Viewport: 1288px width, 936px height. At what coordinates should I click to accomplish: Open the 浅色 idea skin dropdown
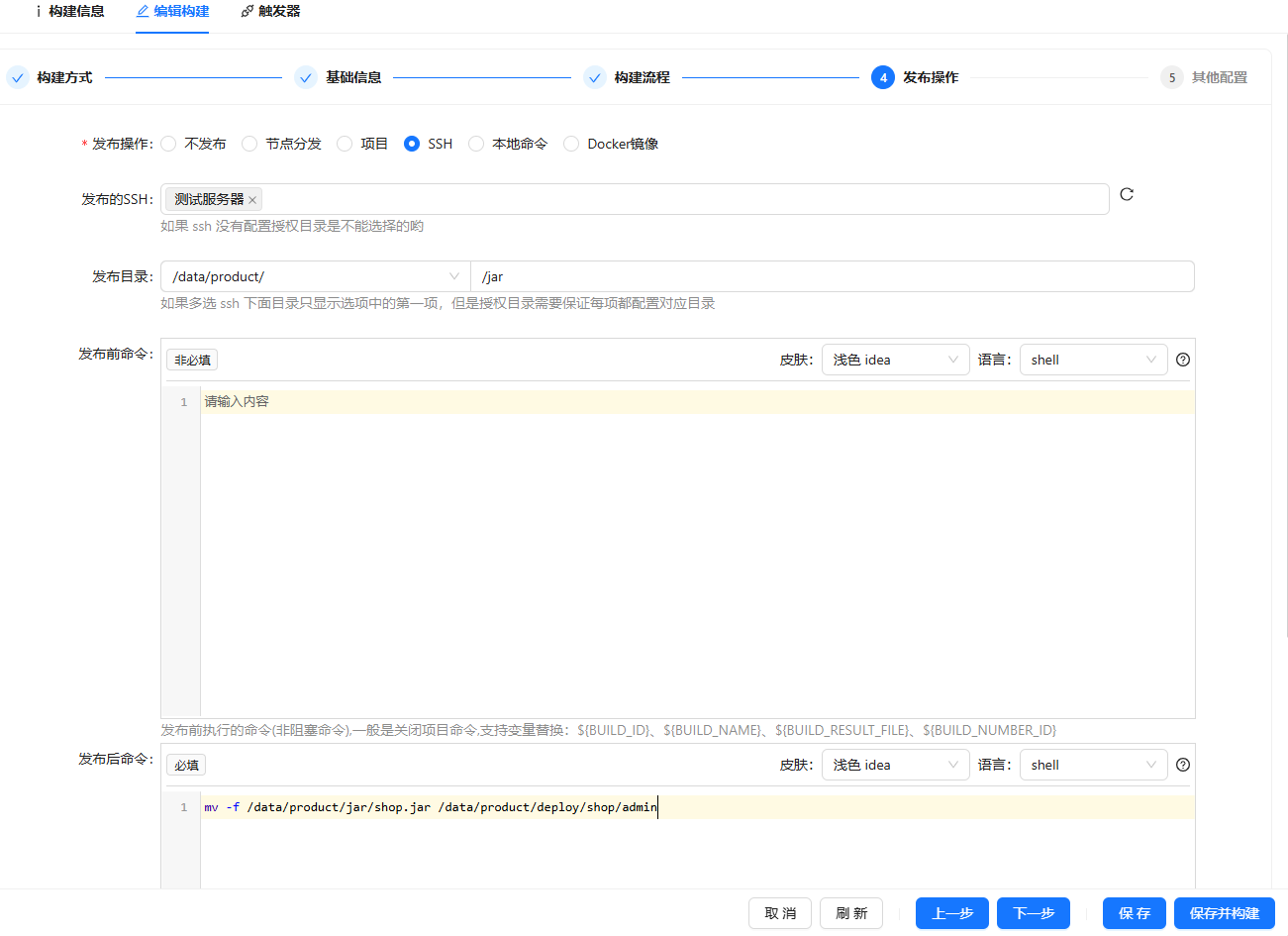tap(895, 360)
